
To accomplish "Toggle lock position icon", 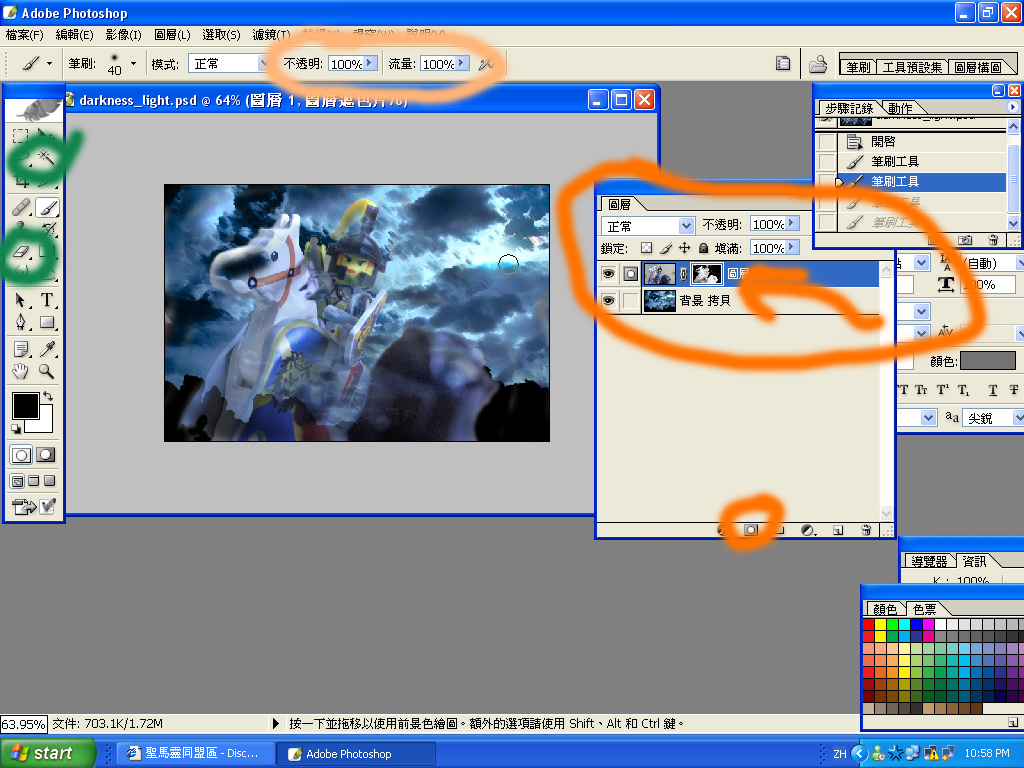I will pyautogui.click(x=684, y=248).
